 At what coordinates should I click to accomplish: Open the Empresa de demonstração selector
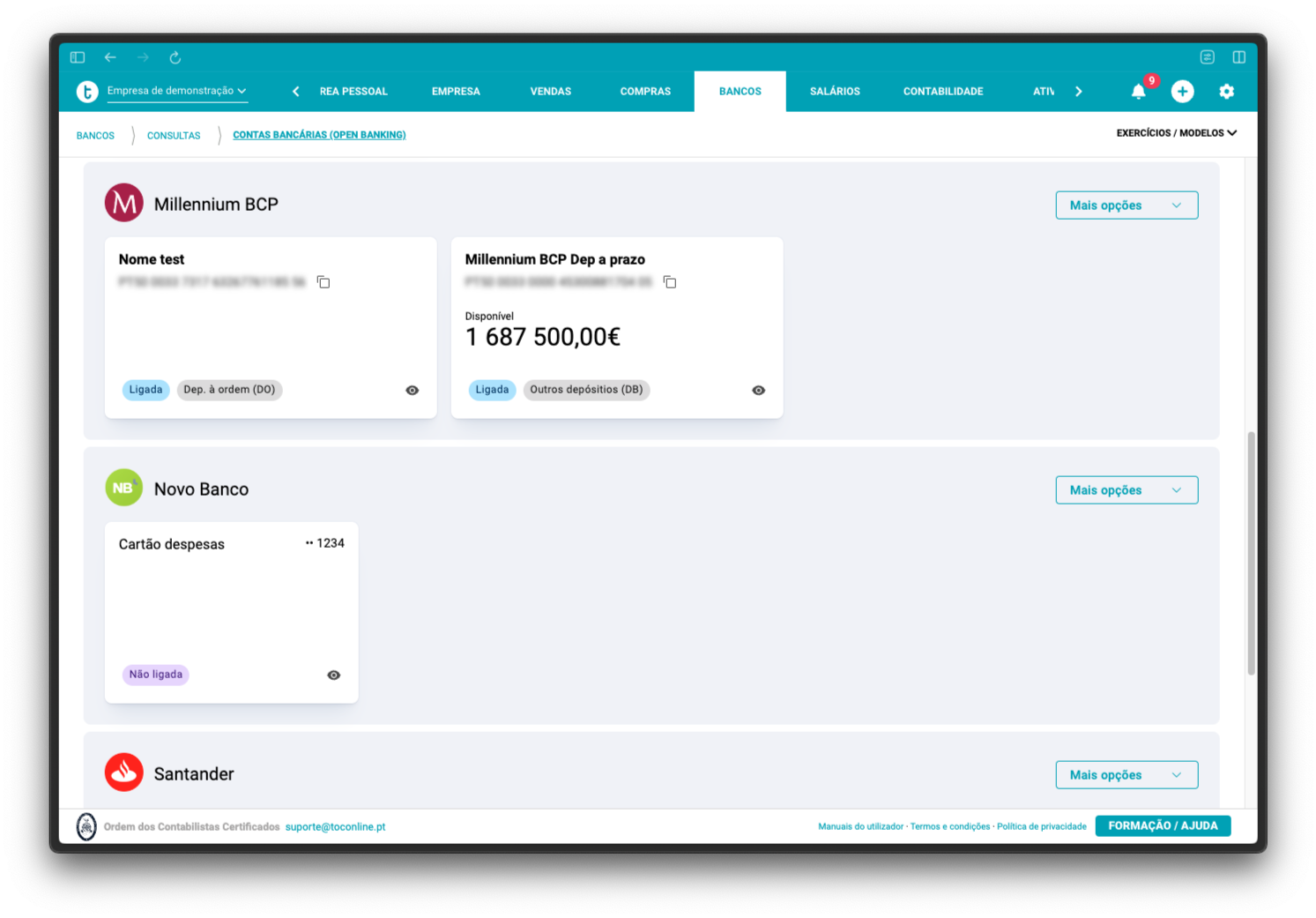pyautogui.click(x=177, y=91)
